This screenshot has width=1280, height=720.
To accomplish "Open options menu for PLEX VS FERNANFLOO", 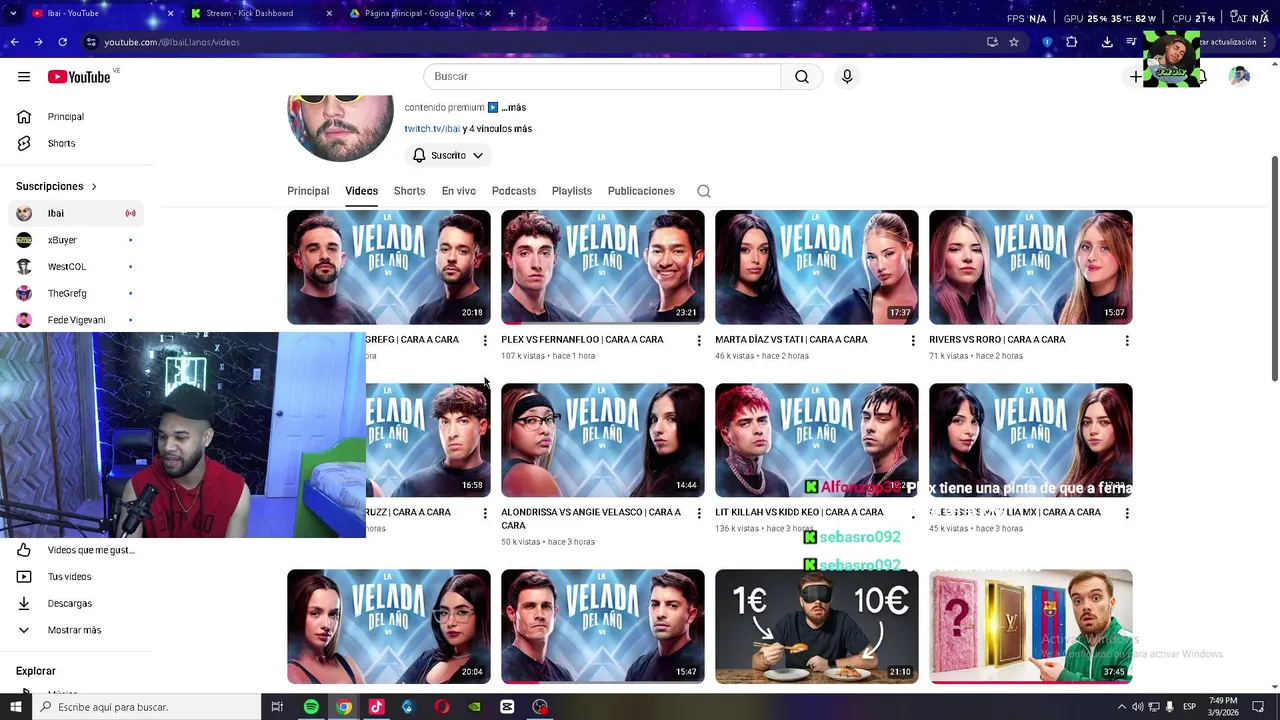I will coord(699,341).
